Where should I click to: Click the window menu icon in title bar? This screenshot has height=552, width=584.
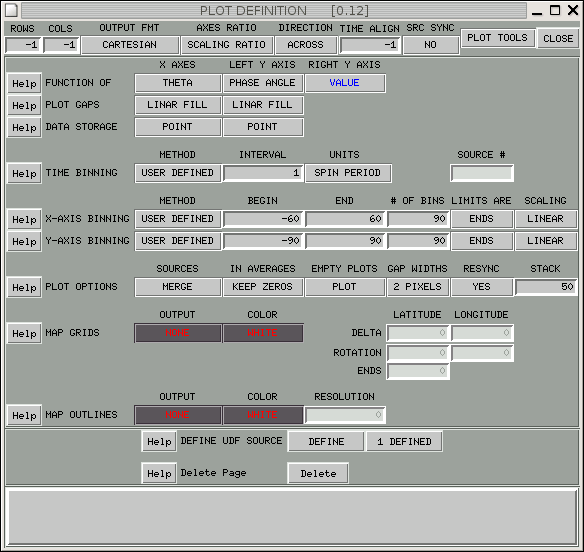click(11, 10)
